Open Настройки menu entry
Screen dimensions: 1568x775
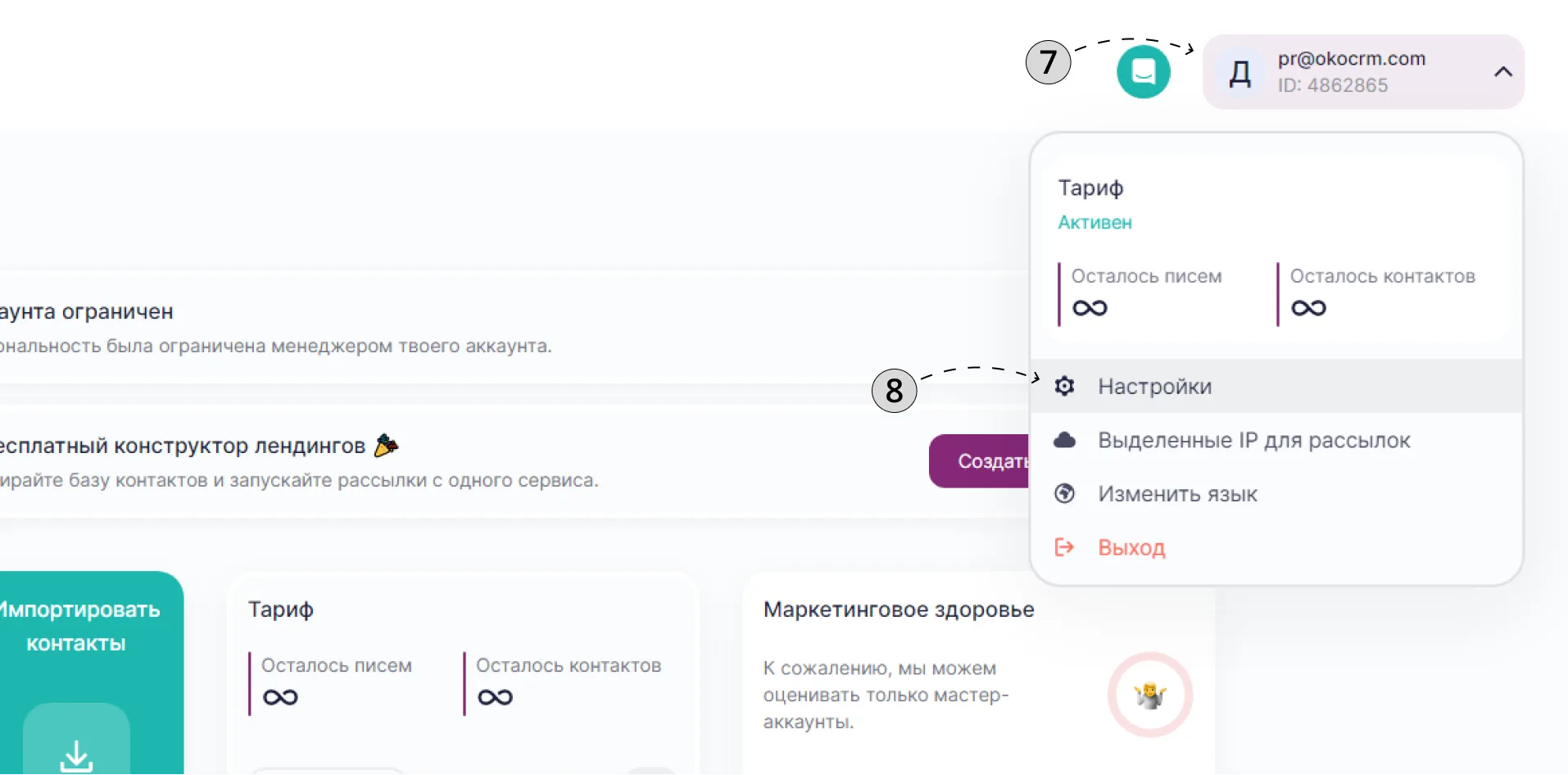pyautogui.click(x=1276, y=386)
